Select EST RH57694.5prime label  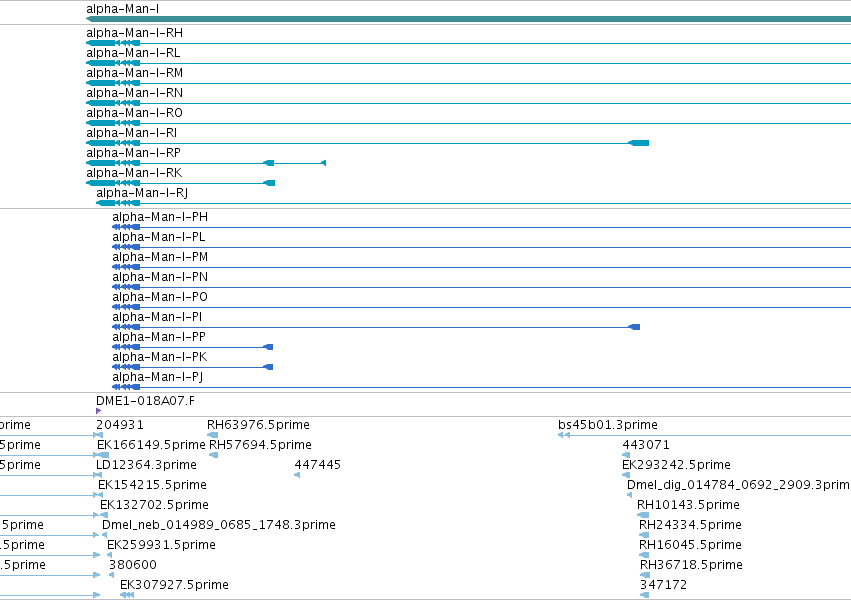261,445
